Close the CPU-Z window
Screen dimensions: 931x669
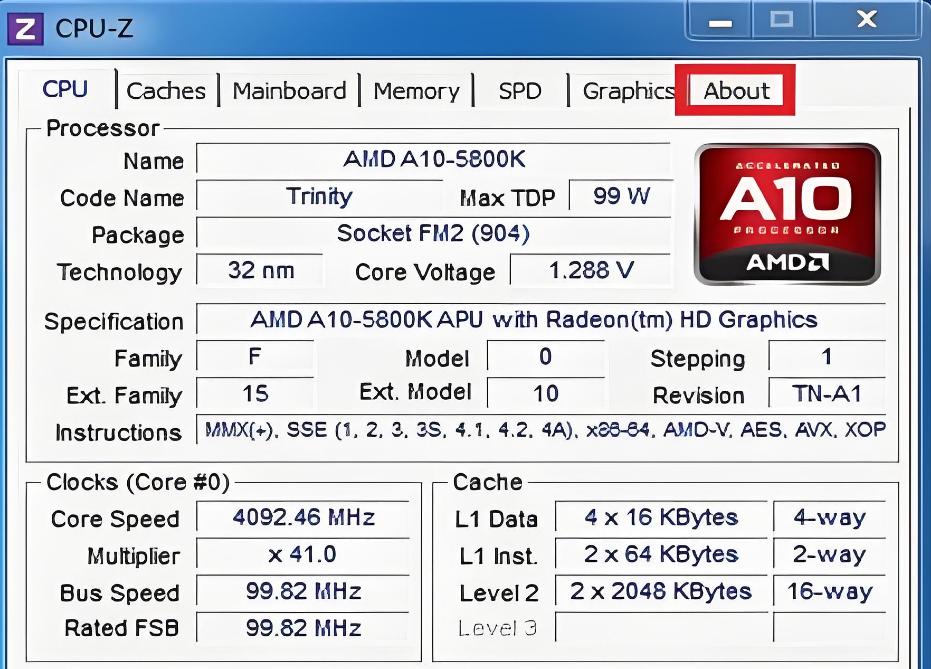(x=867, y=20)
